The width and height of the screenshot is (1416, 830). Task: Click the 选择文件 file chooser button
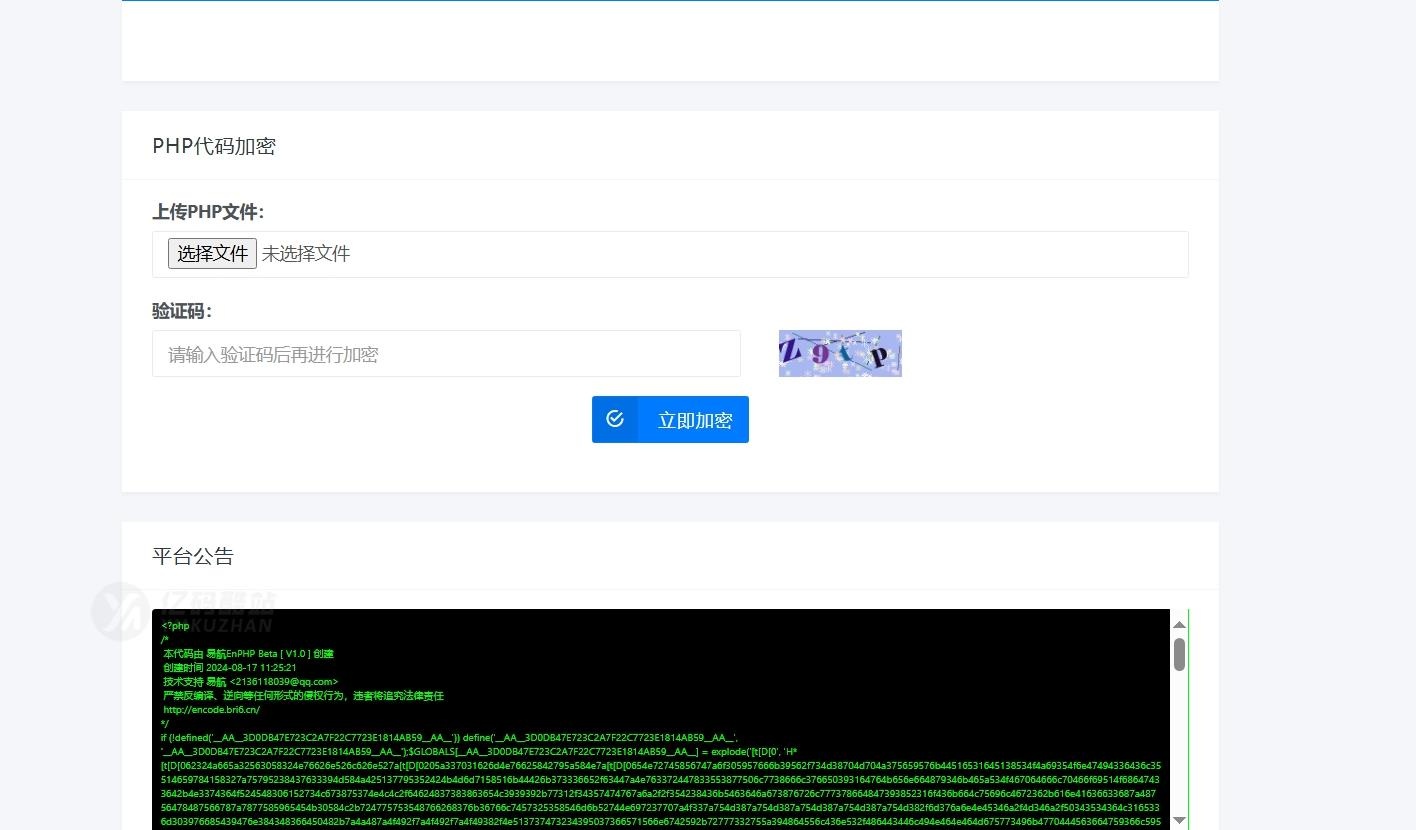pyautogui.click(x=212, y=254)
